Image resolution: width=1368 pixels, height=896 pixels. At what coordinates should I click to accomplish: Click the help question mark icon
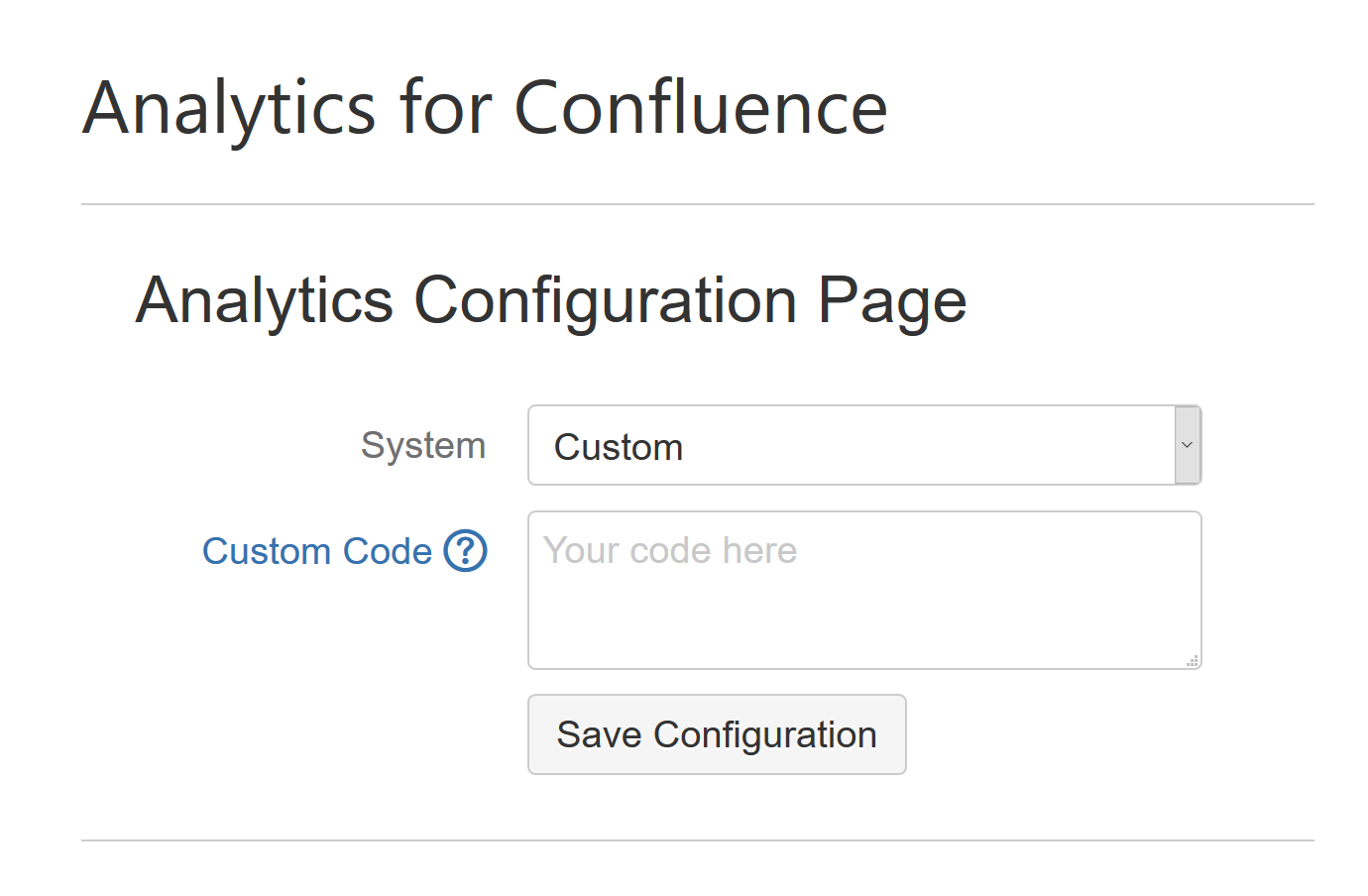(x=465, y=551)
